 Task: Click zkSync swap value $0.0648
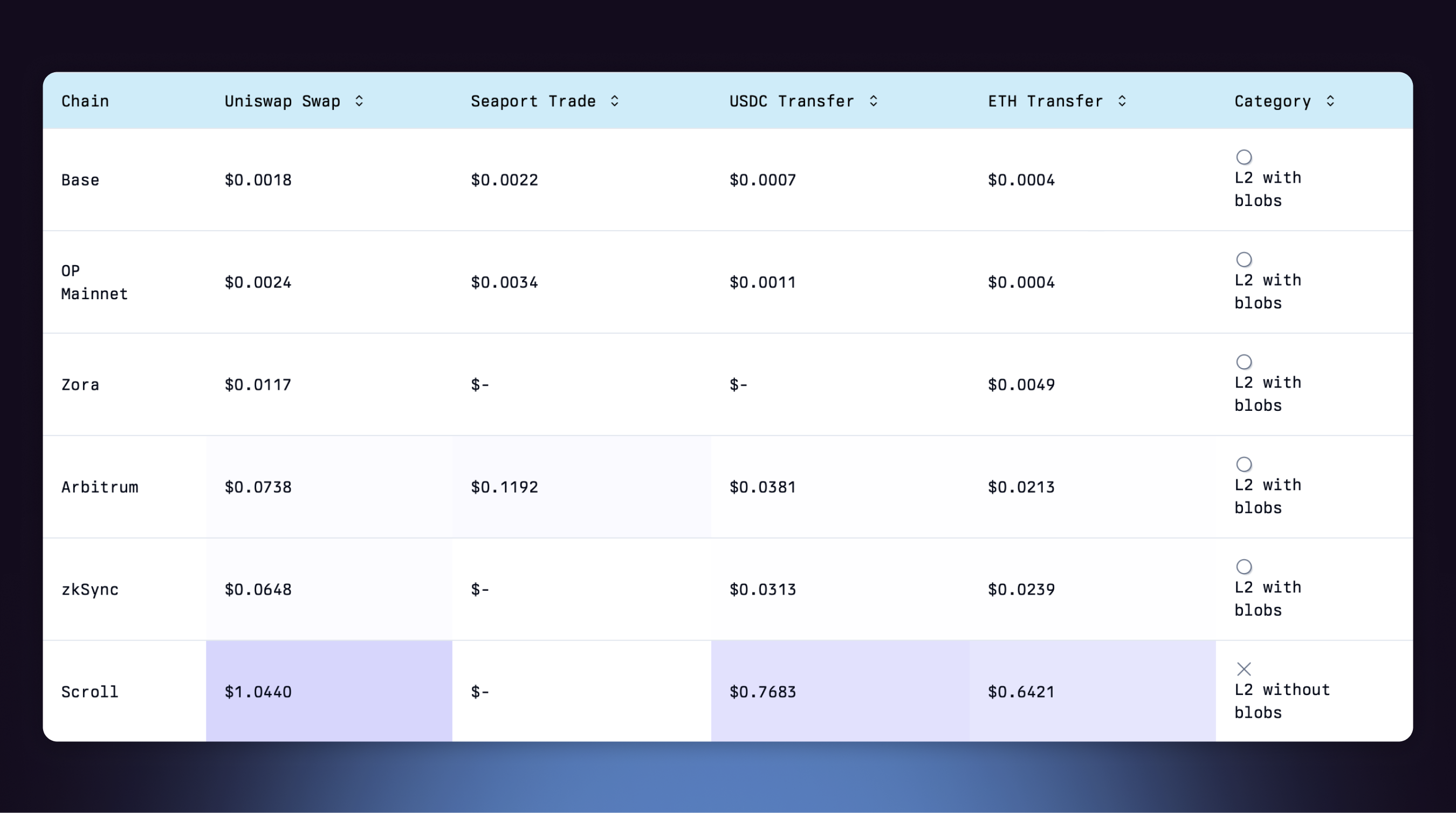(258, 589)
